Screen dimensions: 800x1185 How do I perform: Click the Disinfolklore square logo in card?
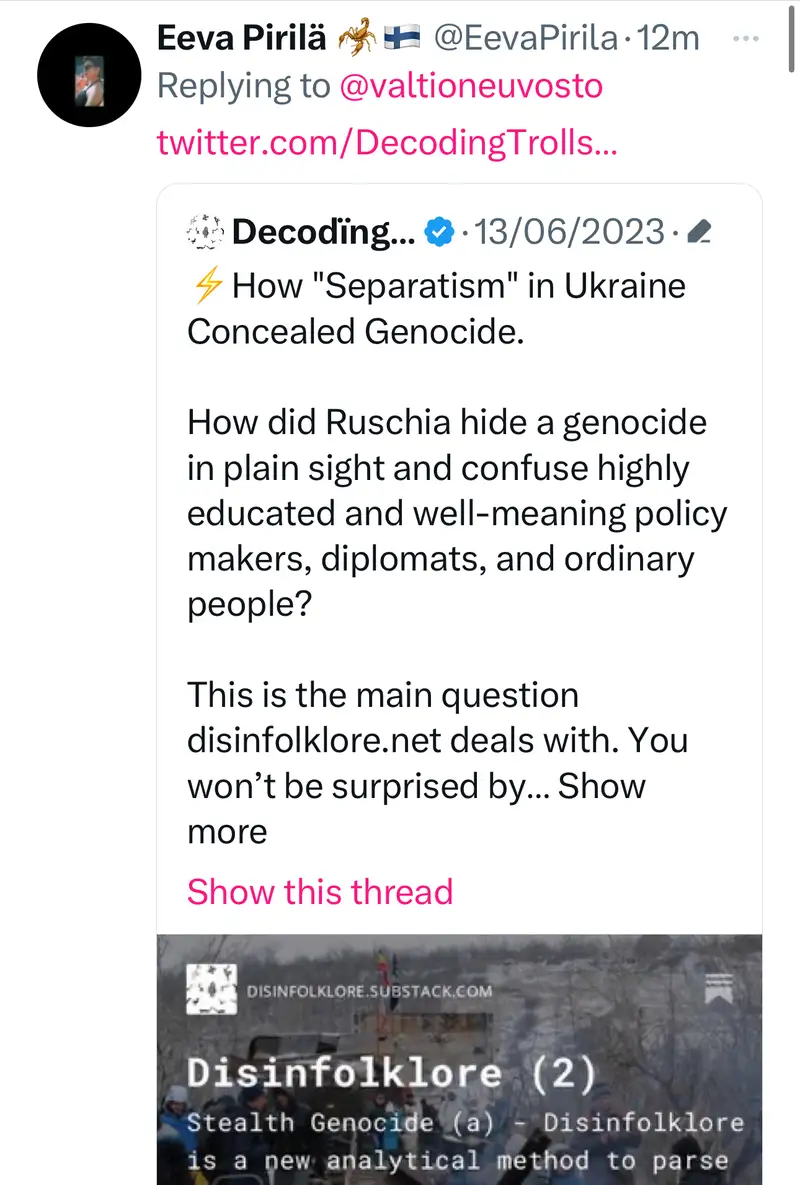212,990
